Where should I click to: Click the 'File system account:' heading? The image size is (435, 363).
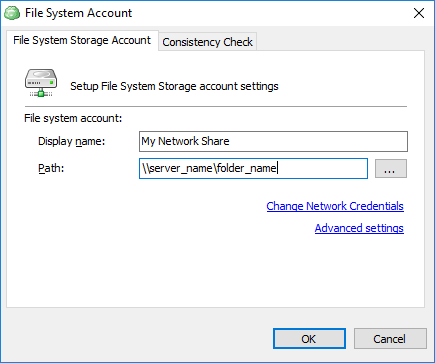point(73,118)
